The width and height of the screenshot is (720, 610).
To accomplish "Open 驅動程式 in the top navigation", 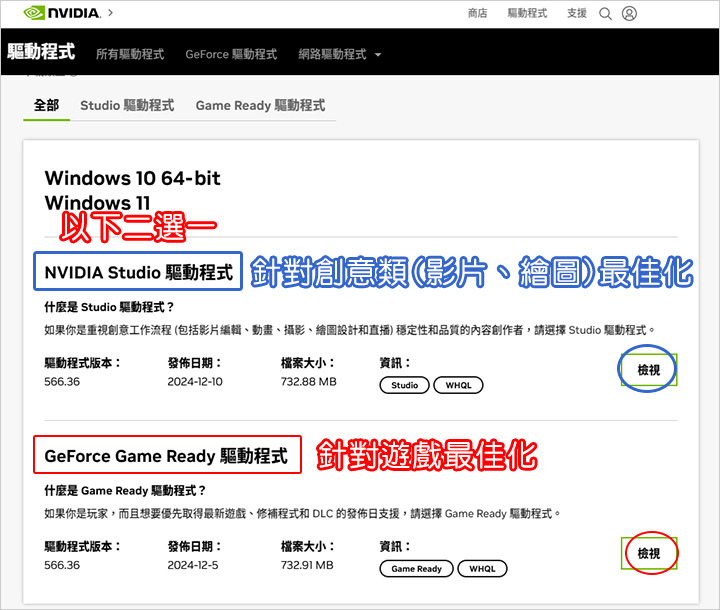I will point(527,13).
